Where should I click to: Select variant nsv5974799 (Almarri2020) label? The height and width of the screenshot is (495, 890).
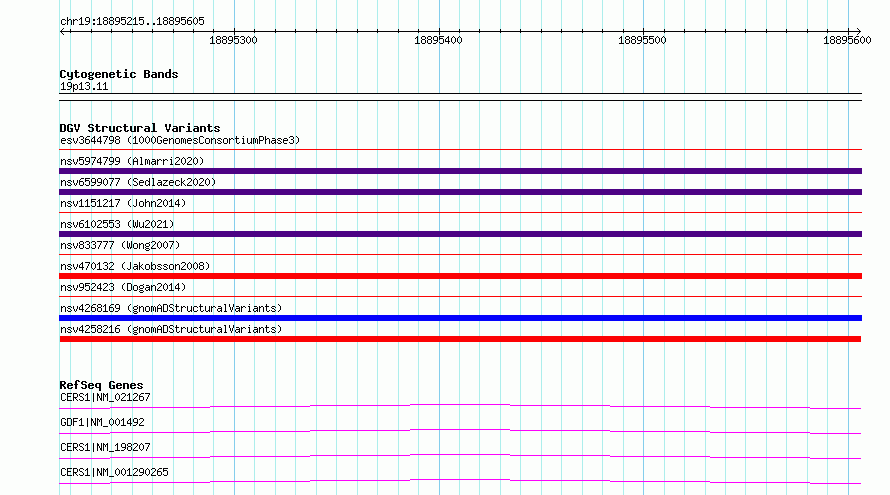pyautogui.click(x=132, y=161)
